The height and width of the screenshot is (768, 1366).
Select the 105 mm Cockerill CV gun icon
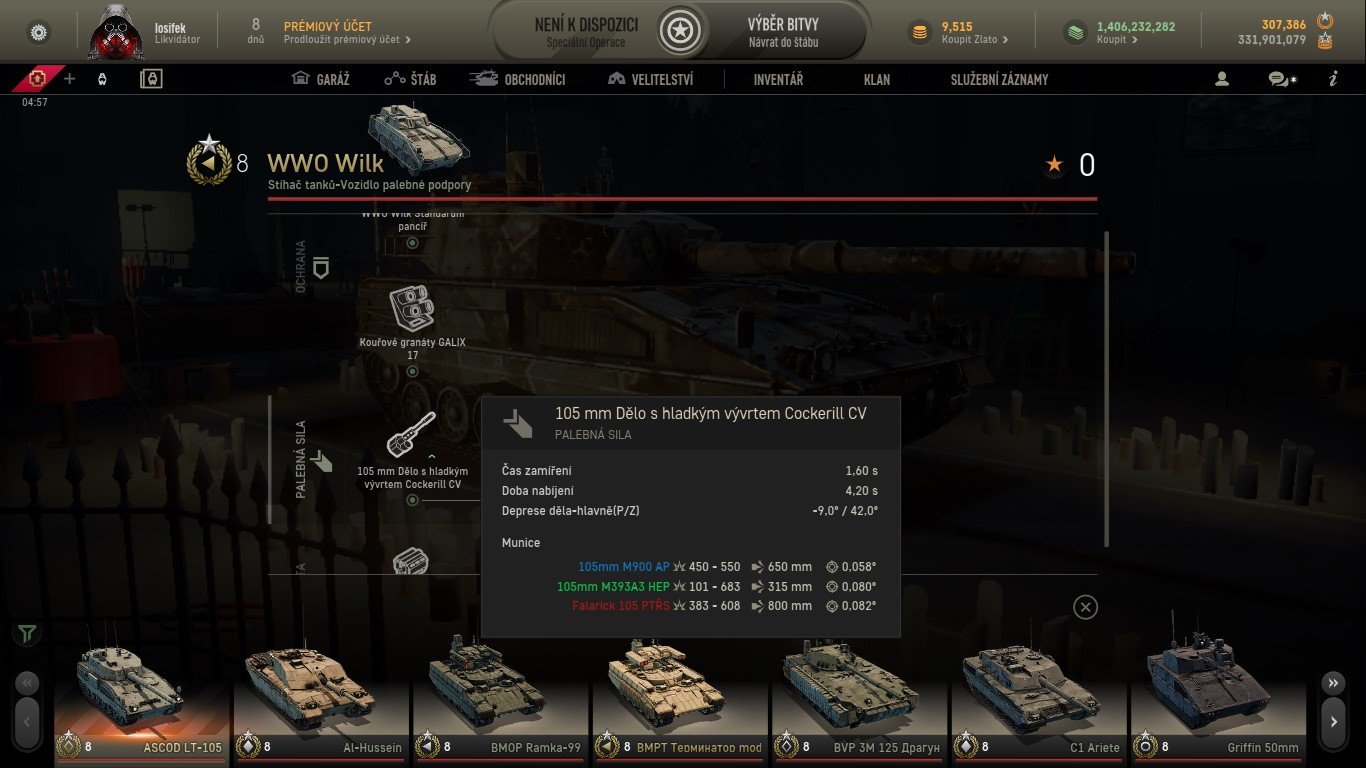(x=412, y=435)
